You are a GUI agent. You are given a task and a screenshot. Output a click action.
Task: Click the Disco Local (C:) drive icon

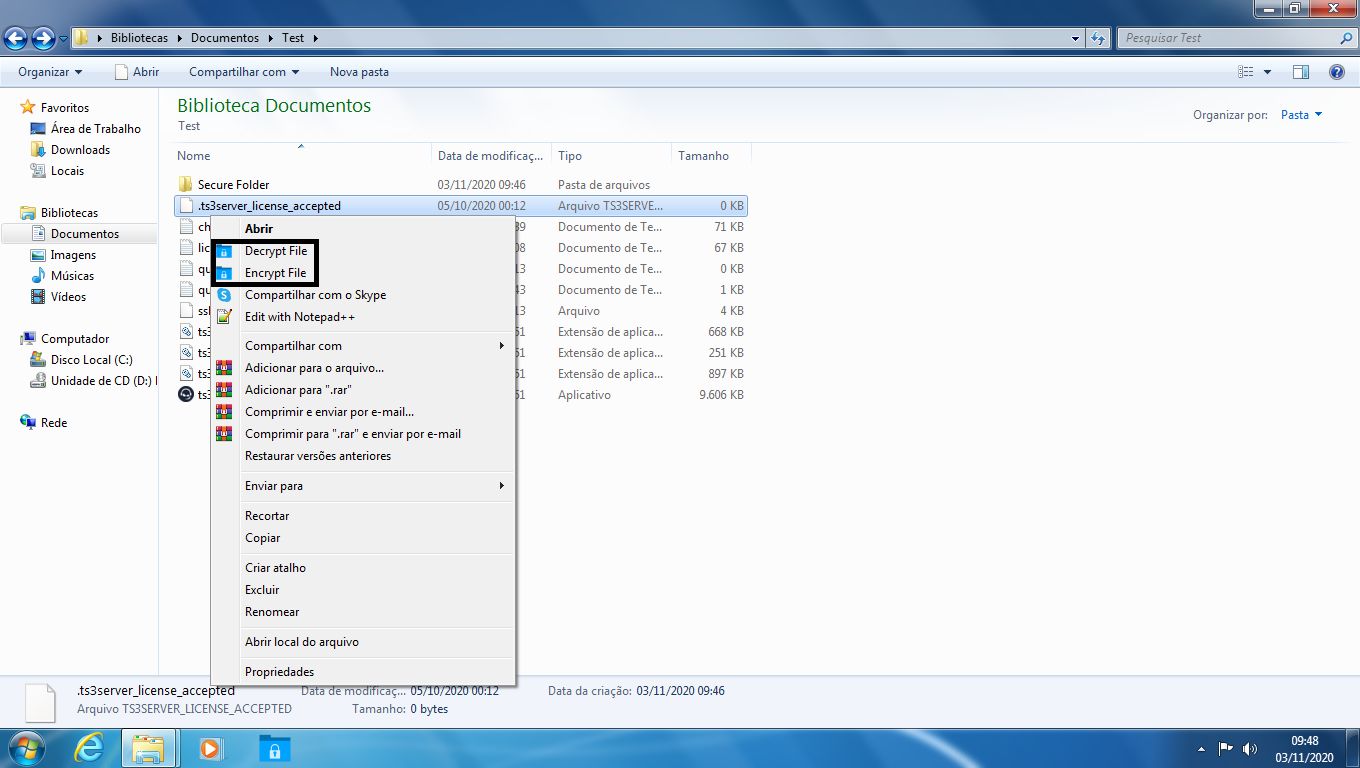point(38,360)
